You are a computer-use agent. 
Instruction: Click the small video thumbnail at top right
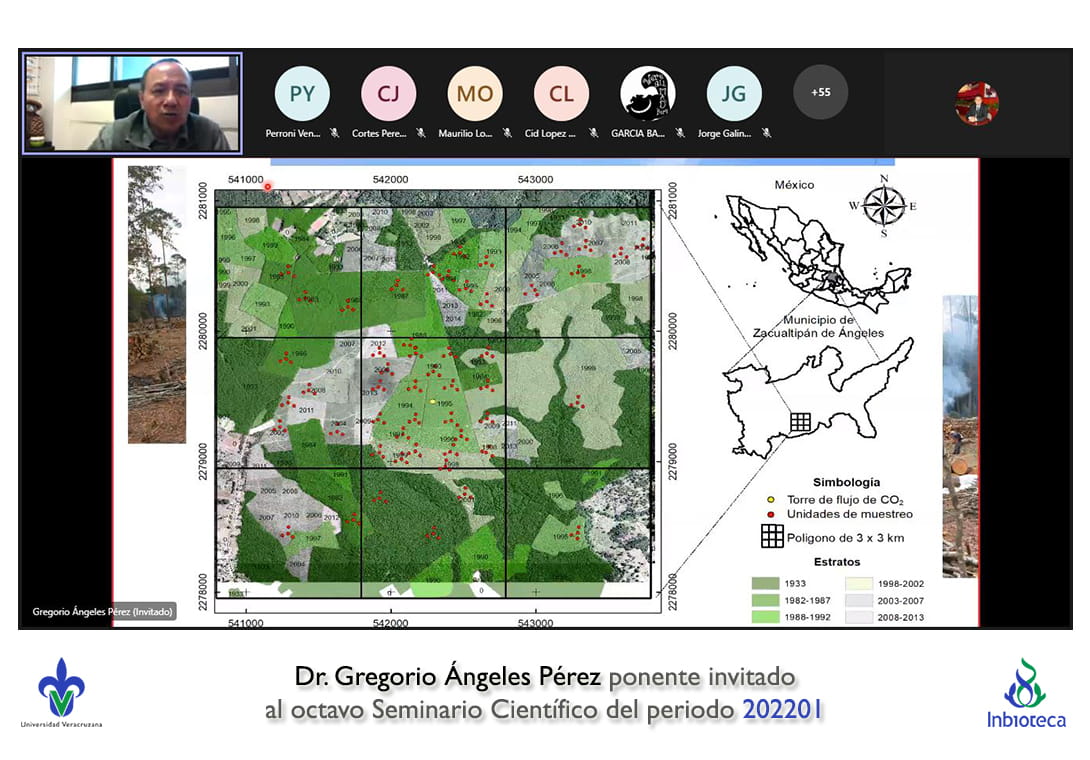[976, 104]
